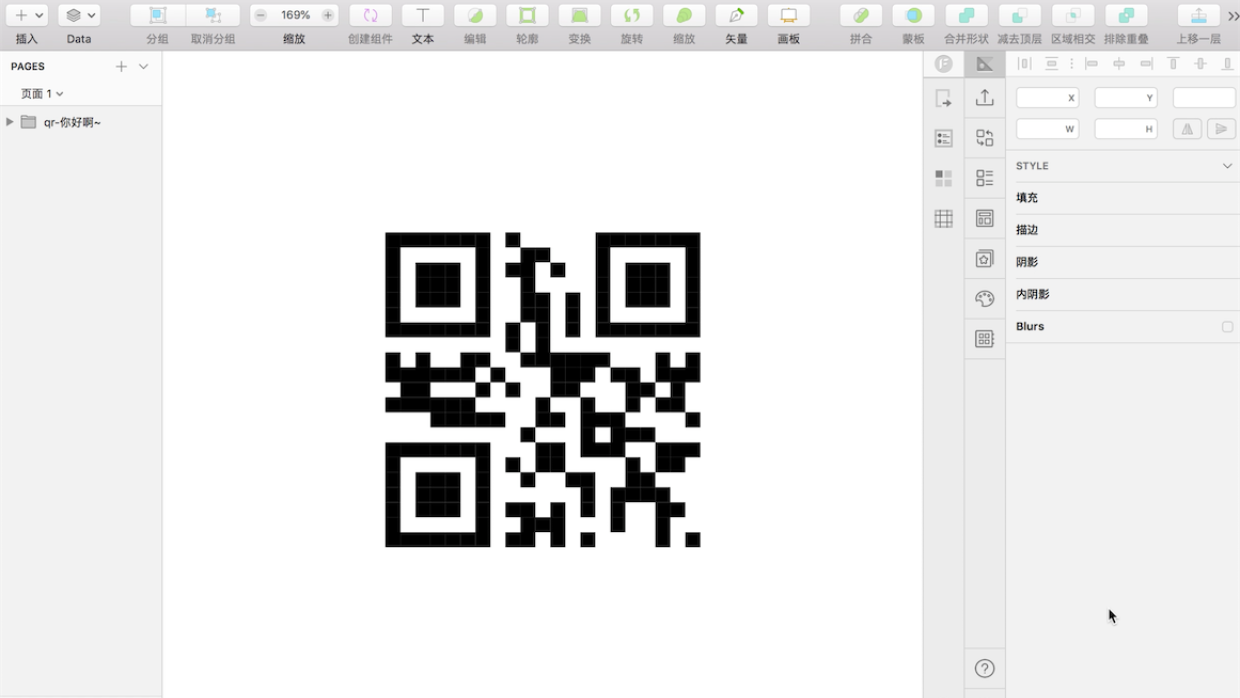Image resolution: width=1240 pixels, height=698 pixels.
Task: Align horizontal centers in inspector
Action: coord(1119,64)
